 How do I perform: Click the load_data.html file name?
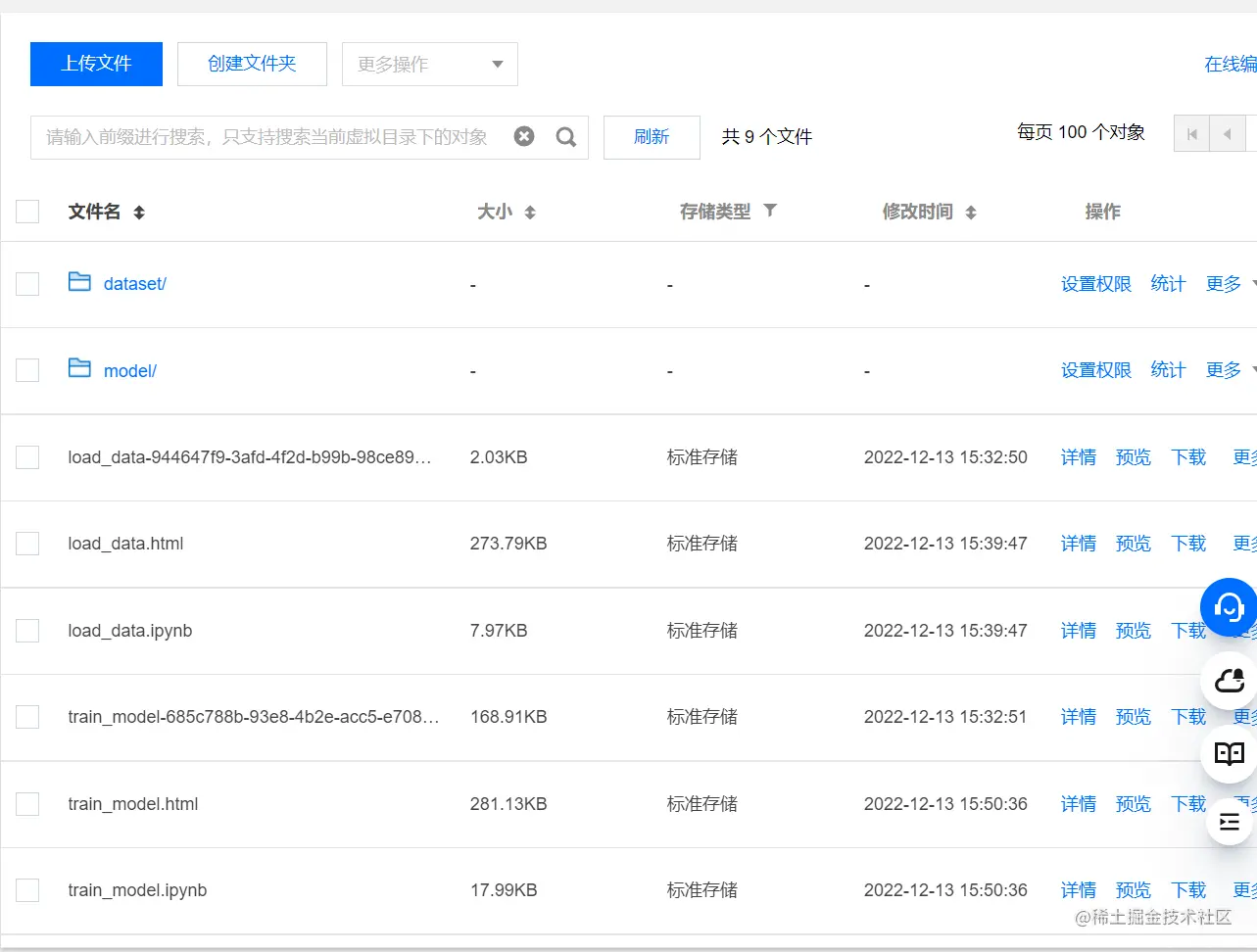click(125, 544)
